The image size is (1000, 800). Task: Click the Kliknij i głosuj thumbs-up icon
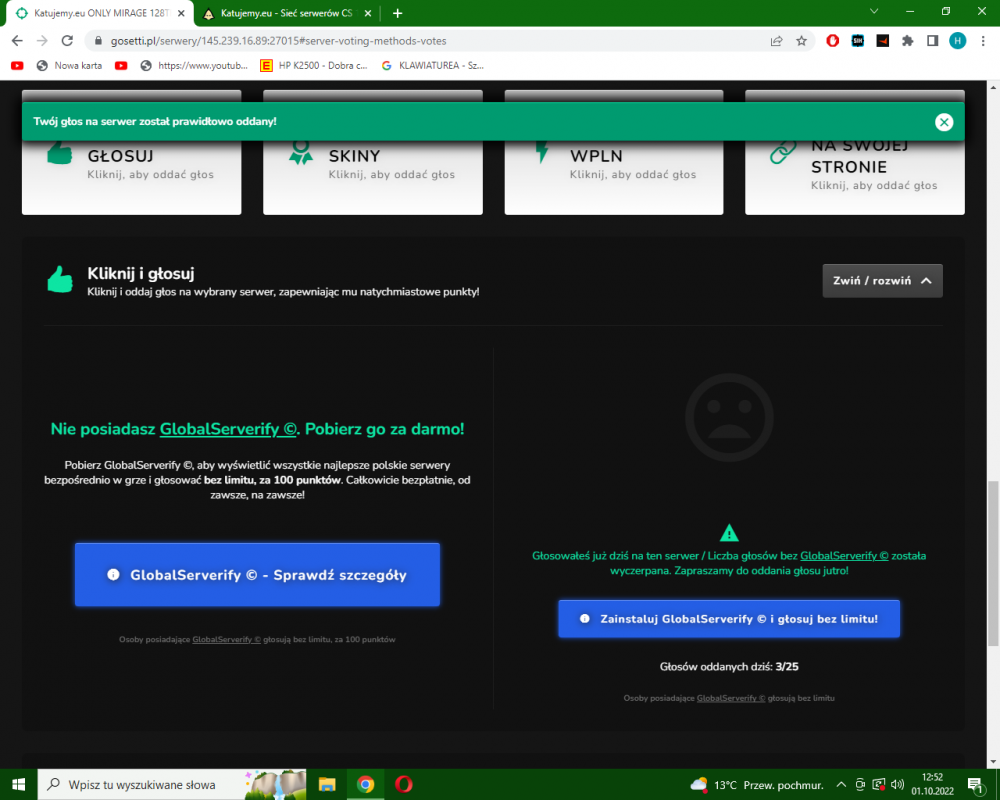tap(60, 279)
